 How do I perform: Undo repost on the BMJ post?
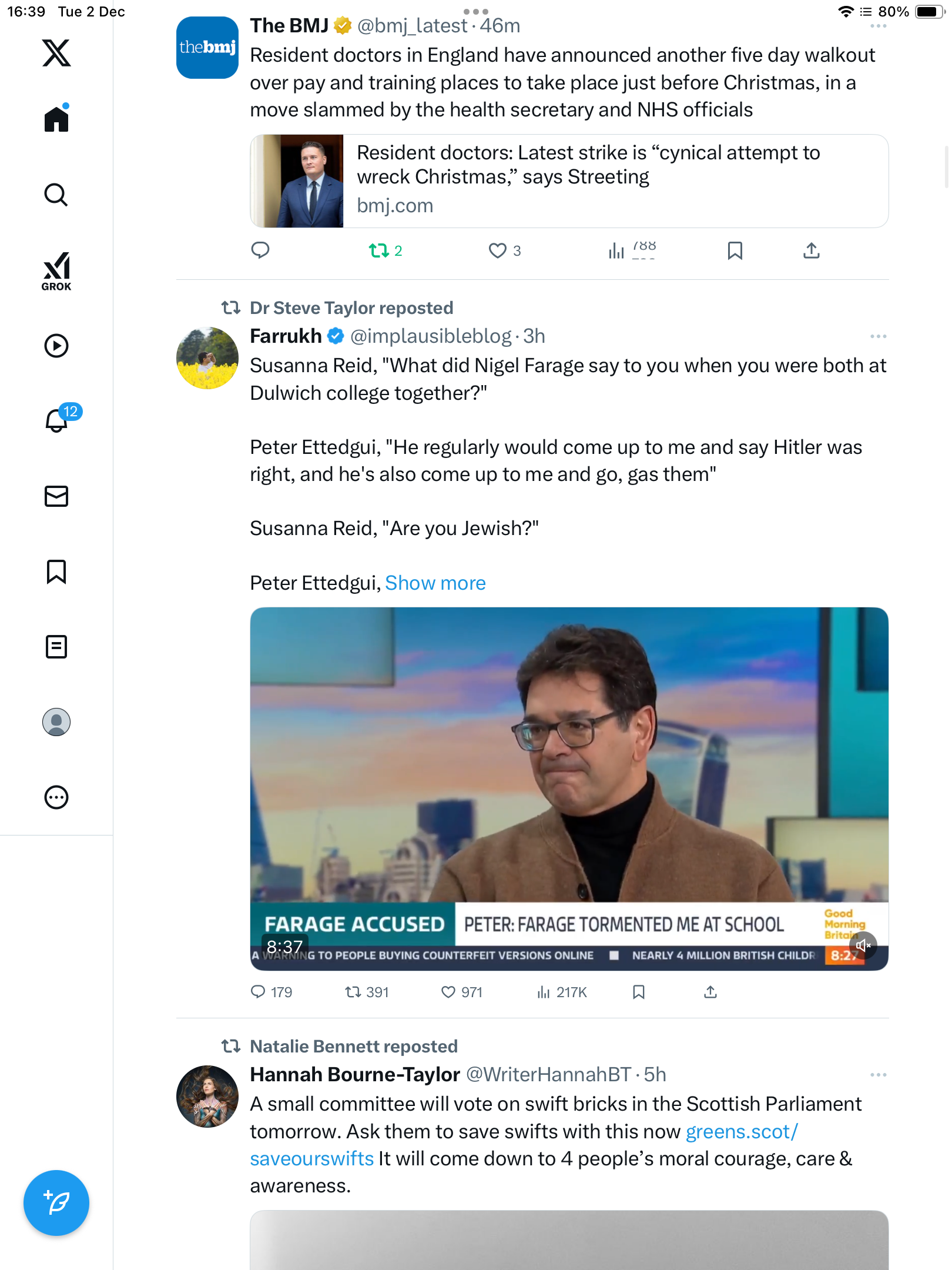(x=379, y=251)
